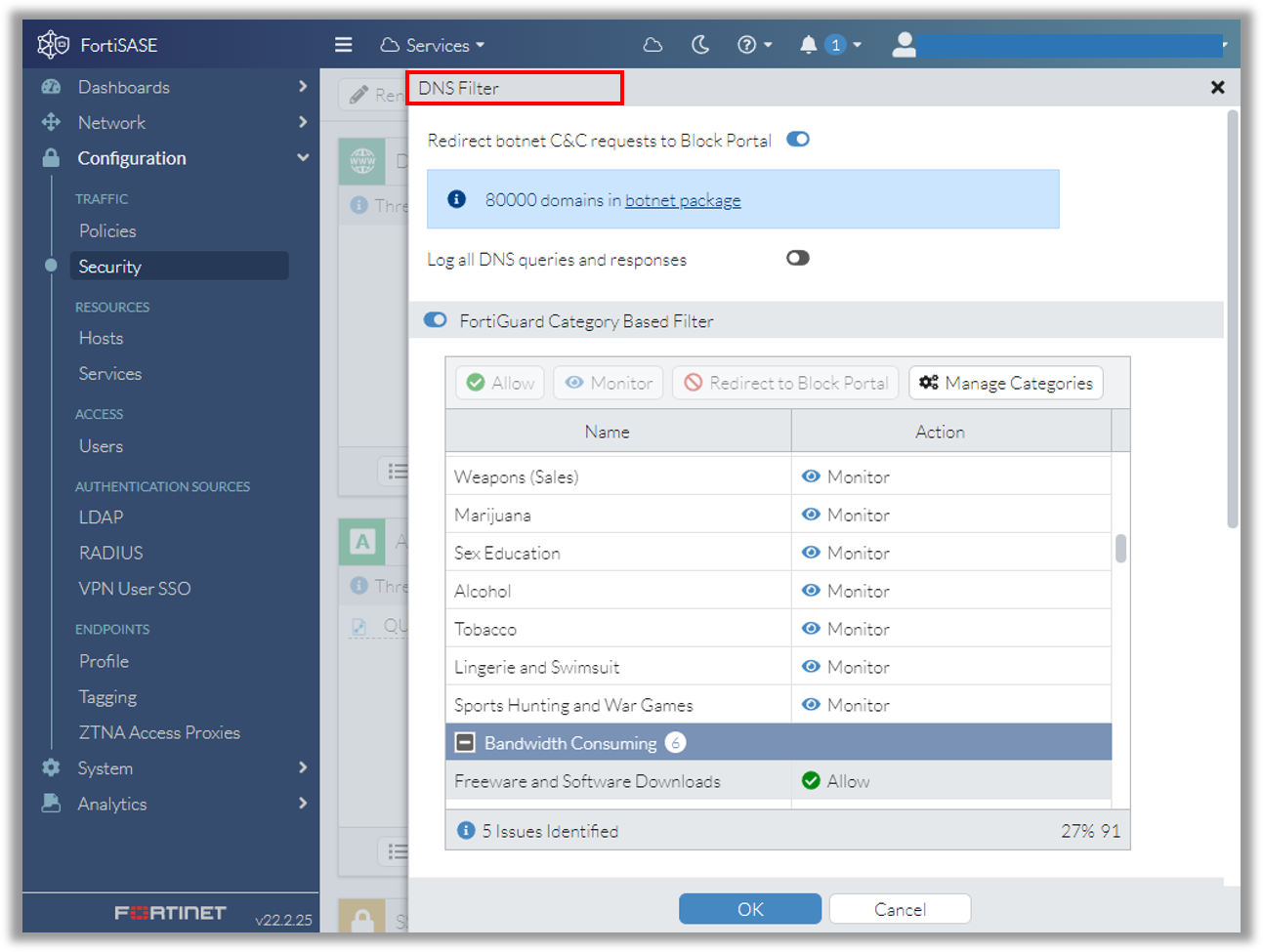Click OK to save DNS Filter
This screenshot has height=952, width=1263.
(749, 909)
